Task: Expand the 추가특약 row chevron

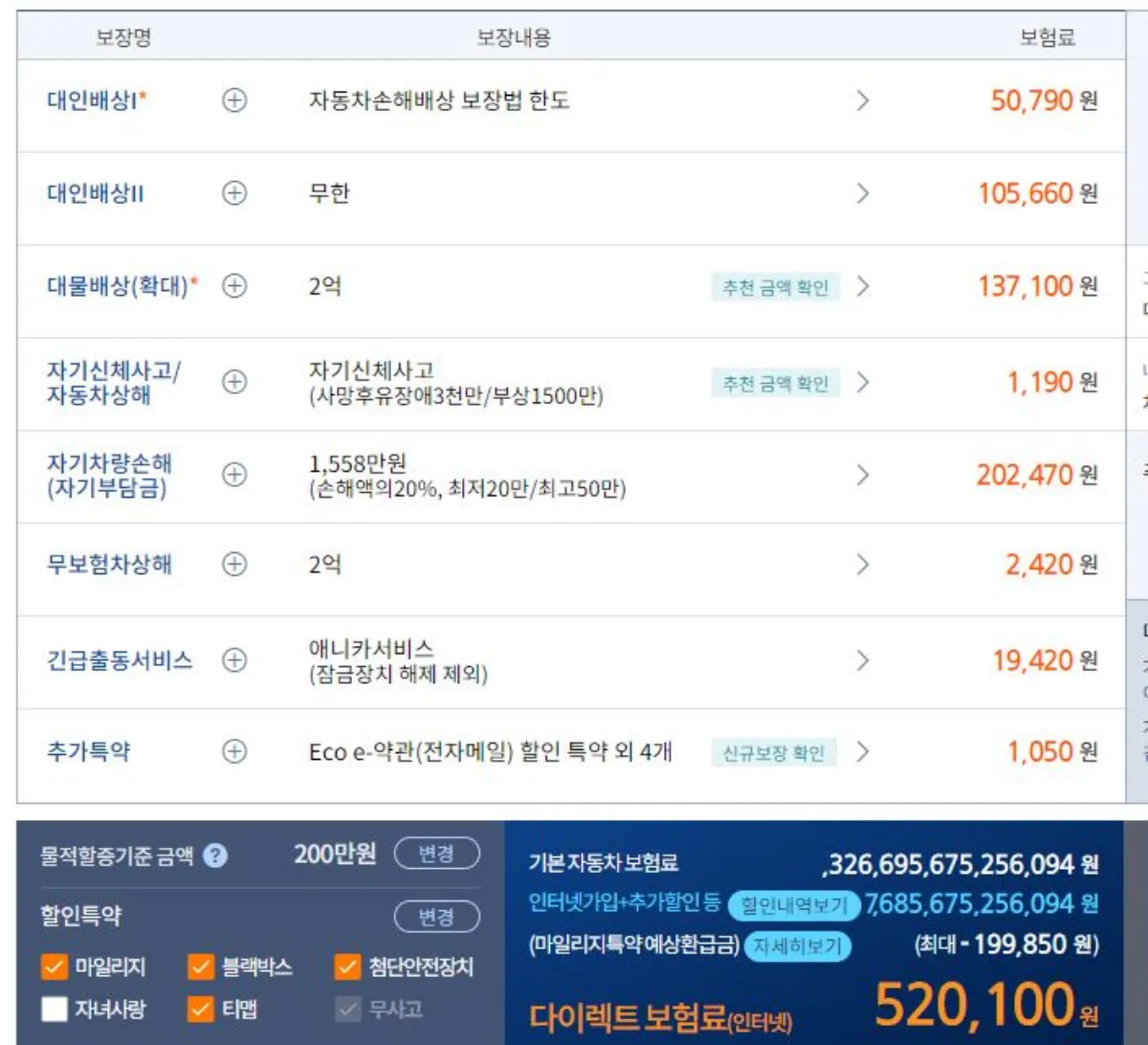Action: [863, 753]
